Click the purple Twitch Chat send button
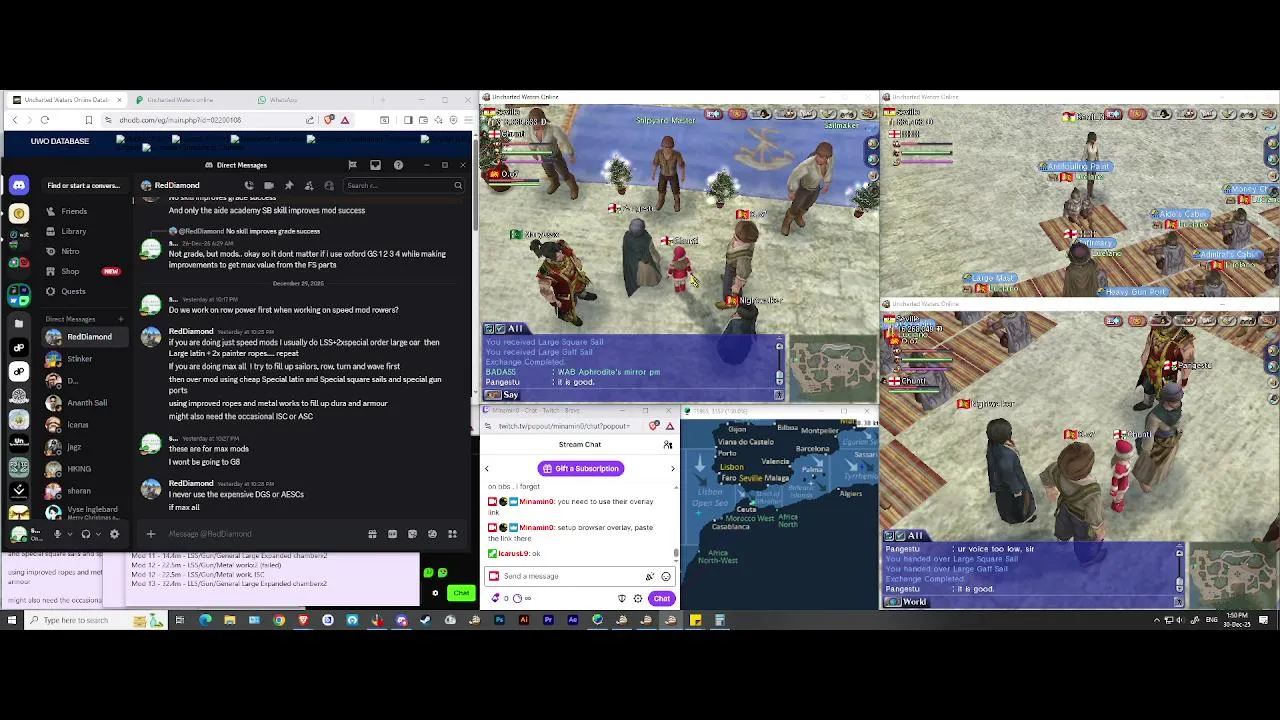This screenshot has width=1280, height=720. click(662, 599)
